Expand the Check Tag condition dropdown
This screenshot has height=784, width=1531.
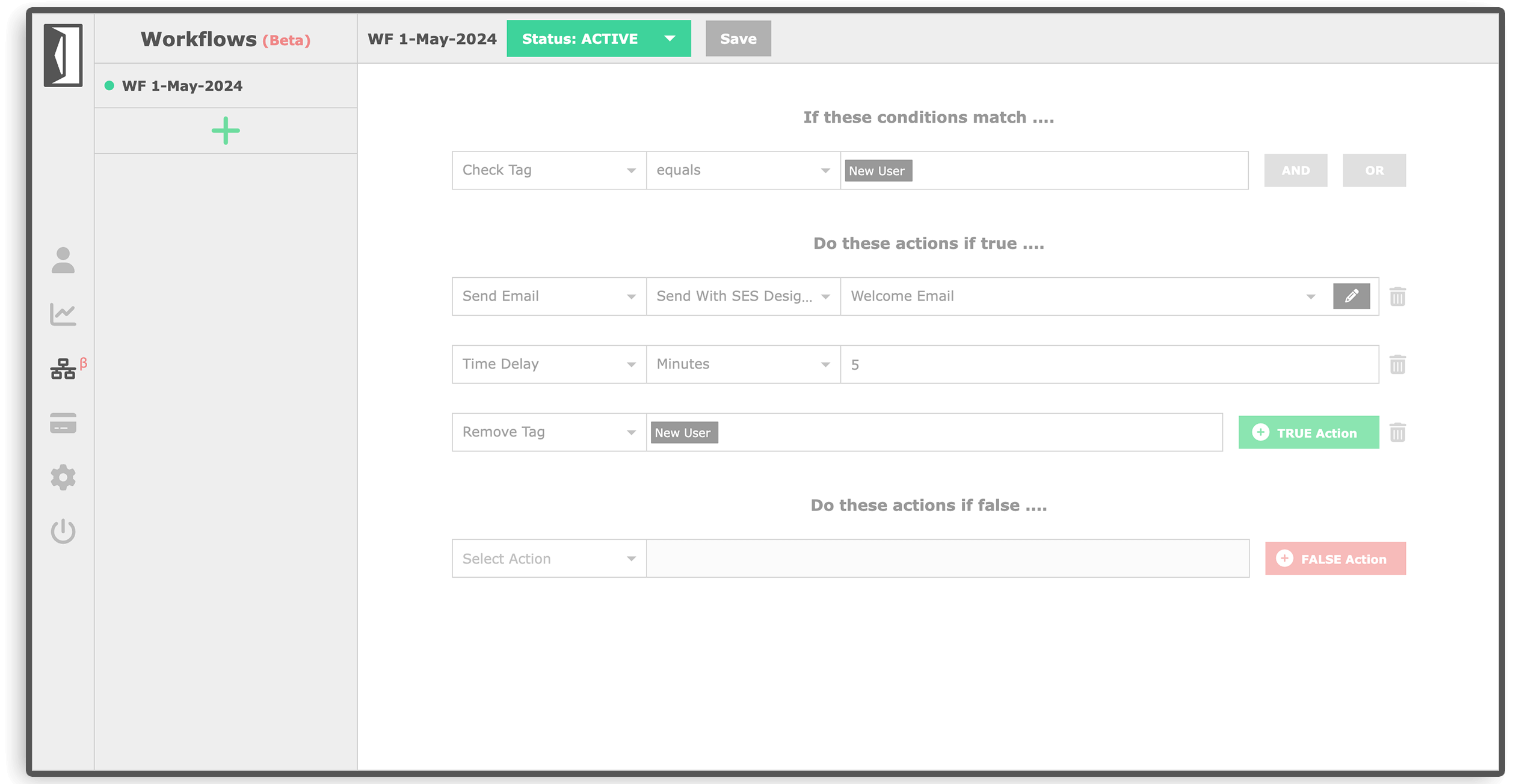pyautogui.click(x=630, y=170)
